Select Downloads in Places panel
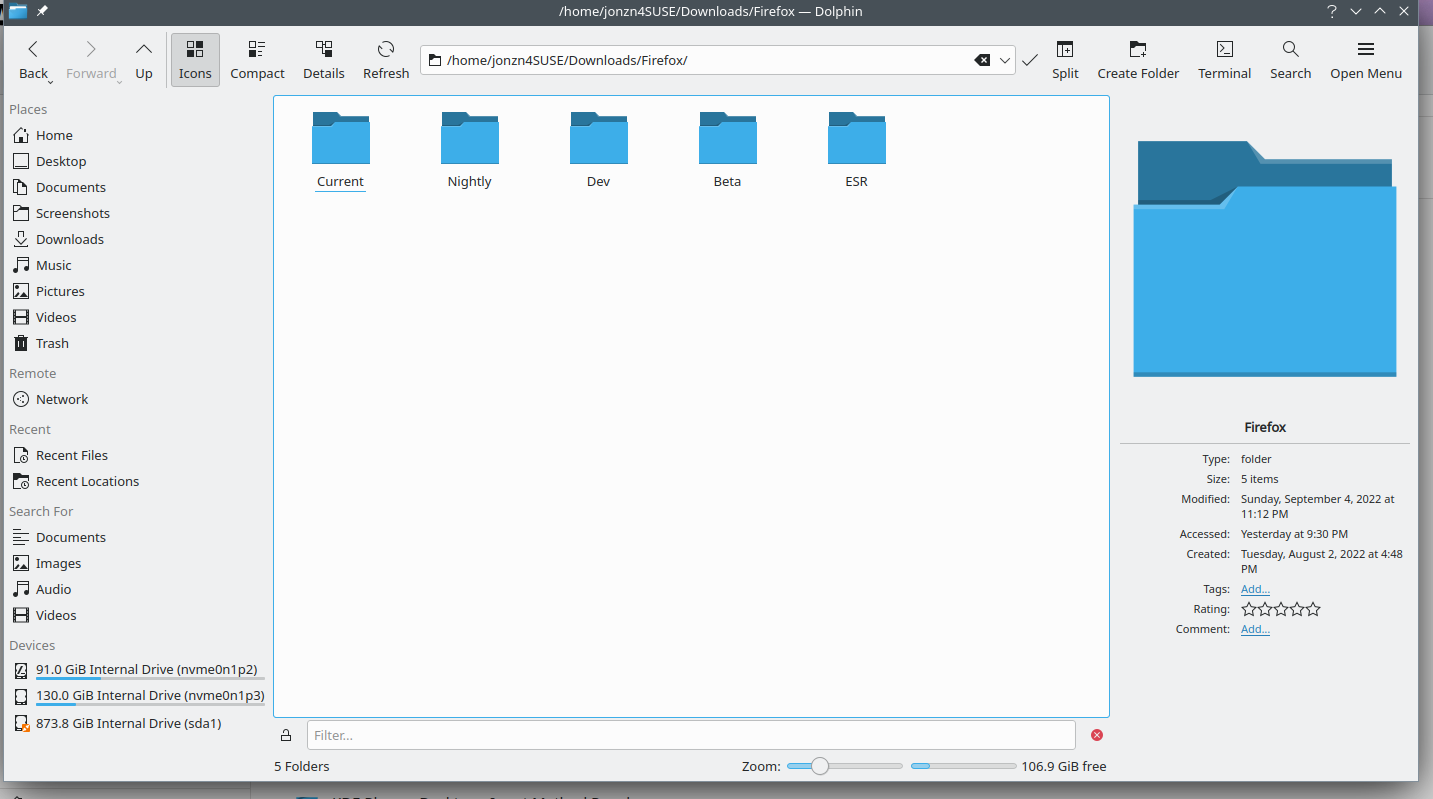Viewport: 1433px width, 799px height. click(69, 239)
